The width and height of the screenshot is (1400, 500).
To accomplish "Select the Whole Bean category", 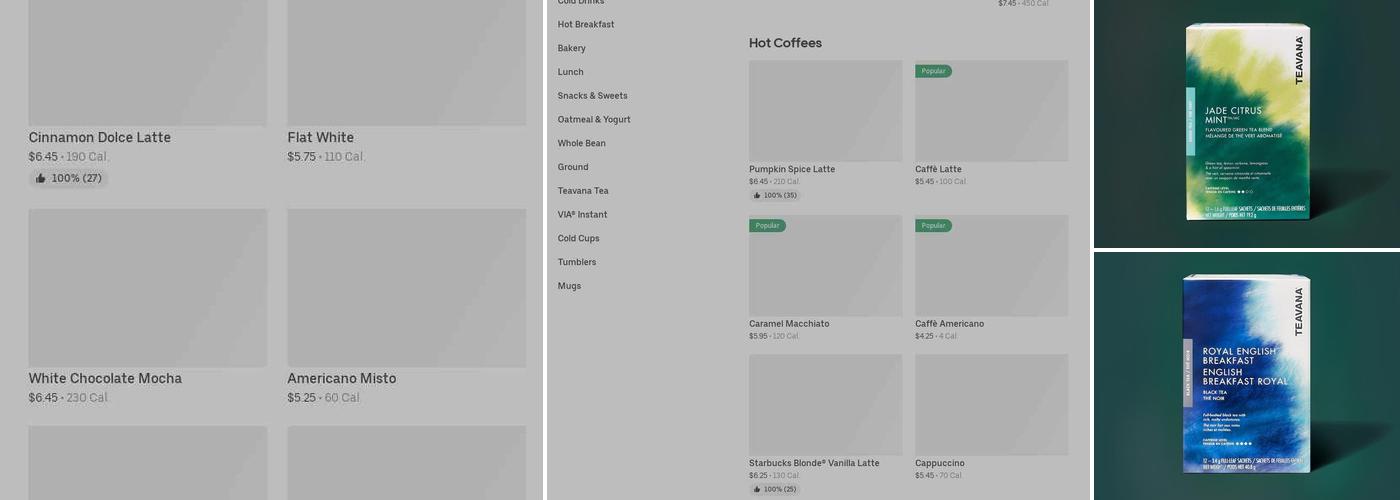I will 582,143.
